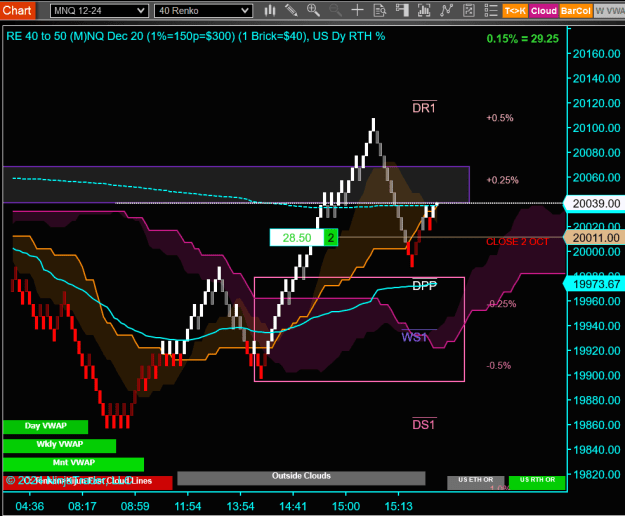Toggle the T<>K button
625x516 pixels.
click(515, 11)
